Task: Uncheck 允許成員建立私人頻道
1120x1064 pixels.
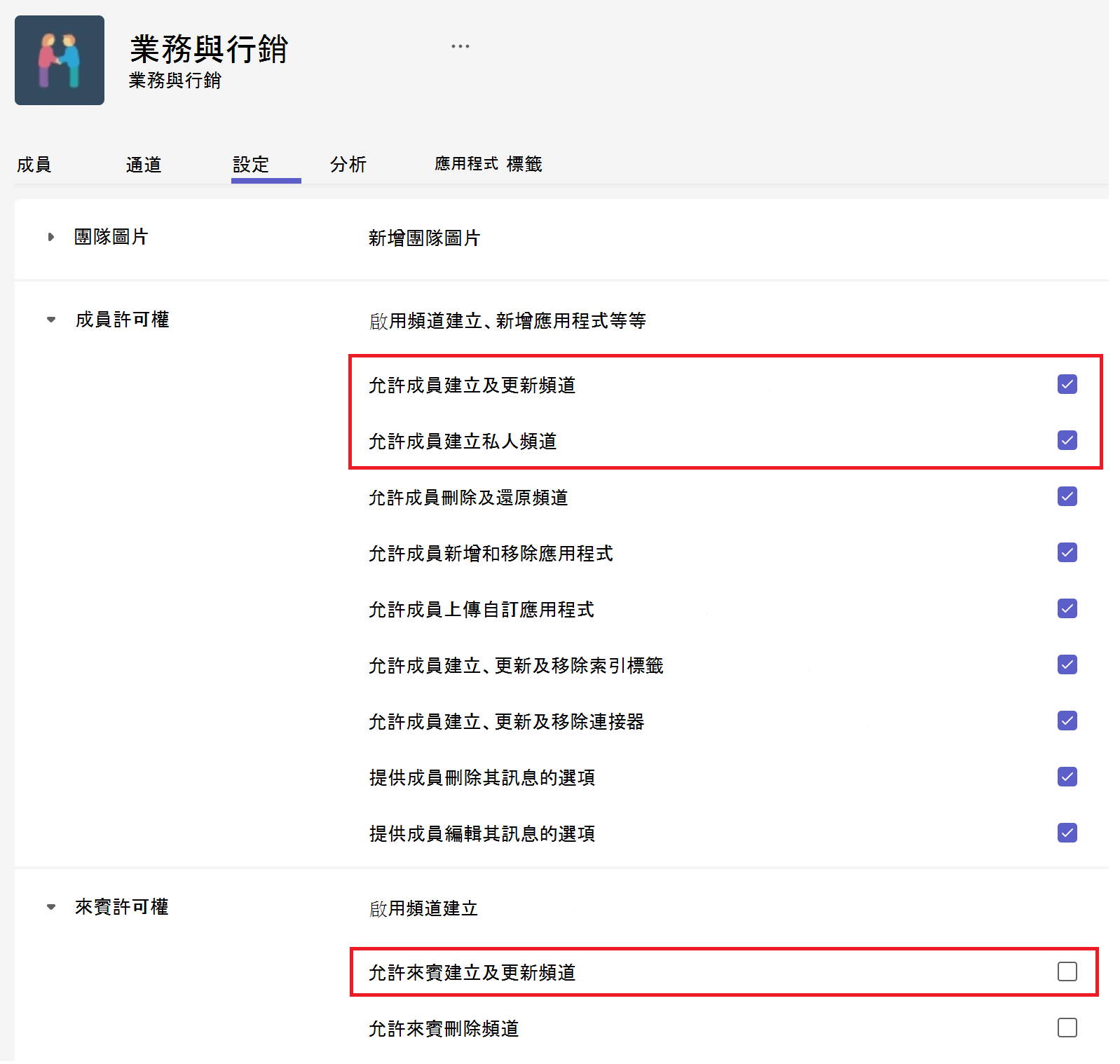Action: coord(1067,440)
